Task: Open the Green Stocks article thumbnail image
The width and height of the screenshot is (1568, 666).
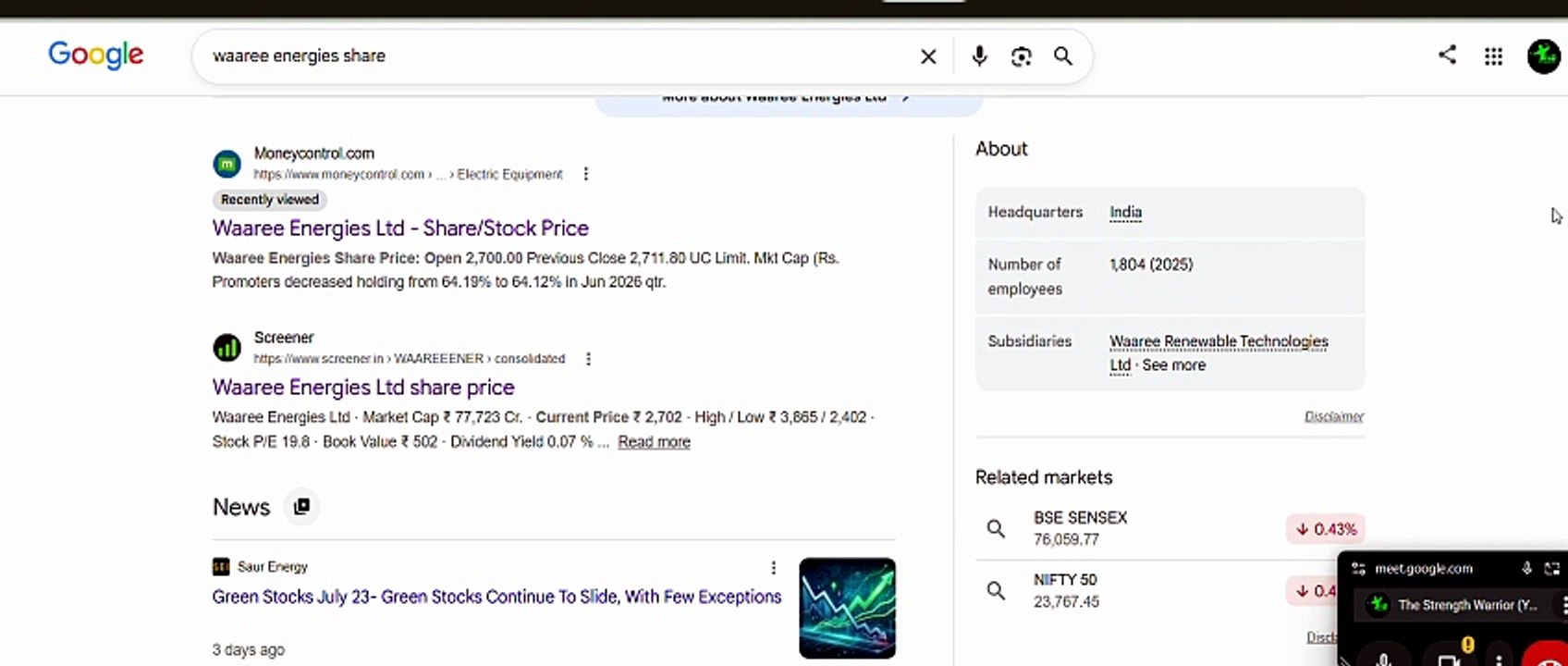Action: click(x=847, y=608)
